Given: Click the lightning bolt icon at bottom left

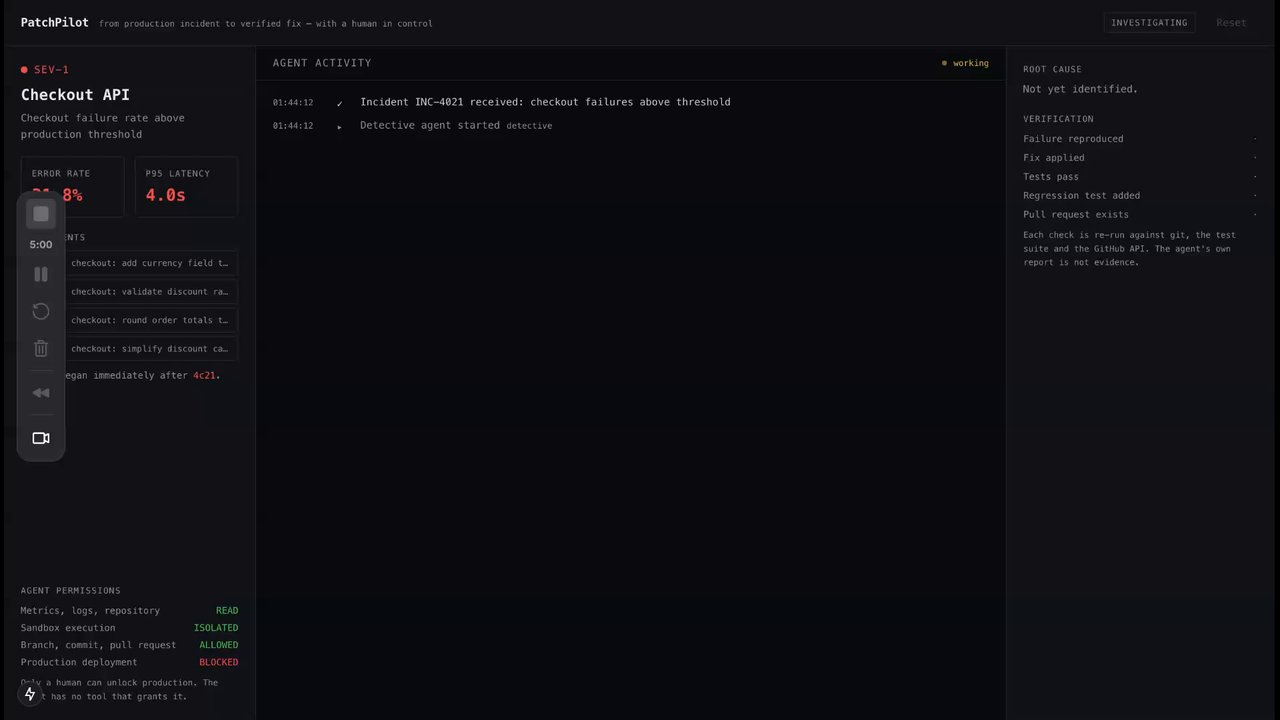Looking at the screenshot, I should pos(30,694).
